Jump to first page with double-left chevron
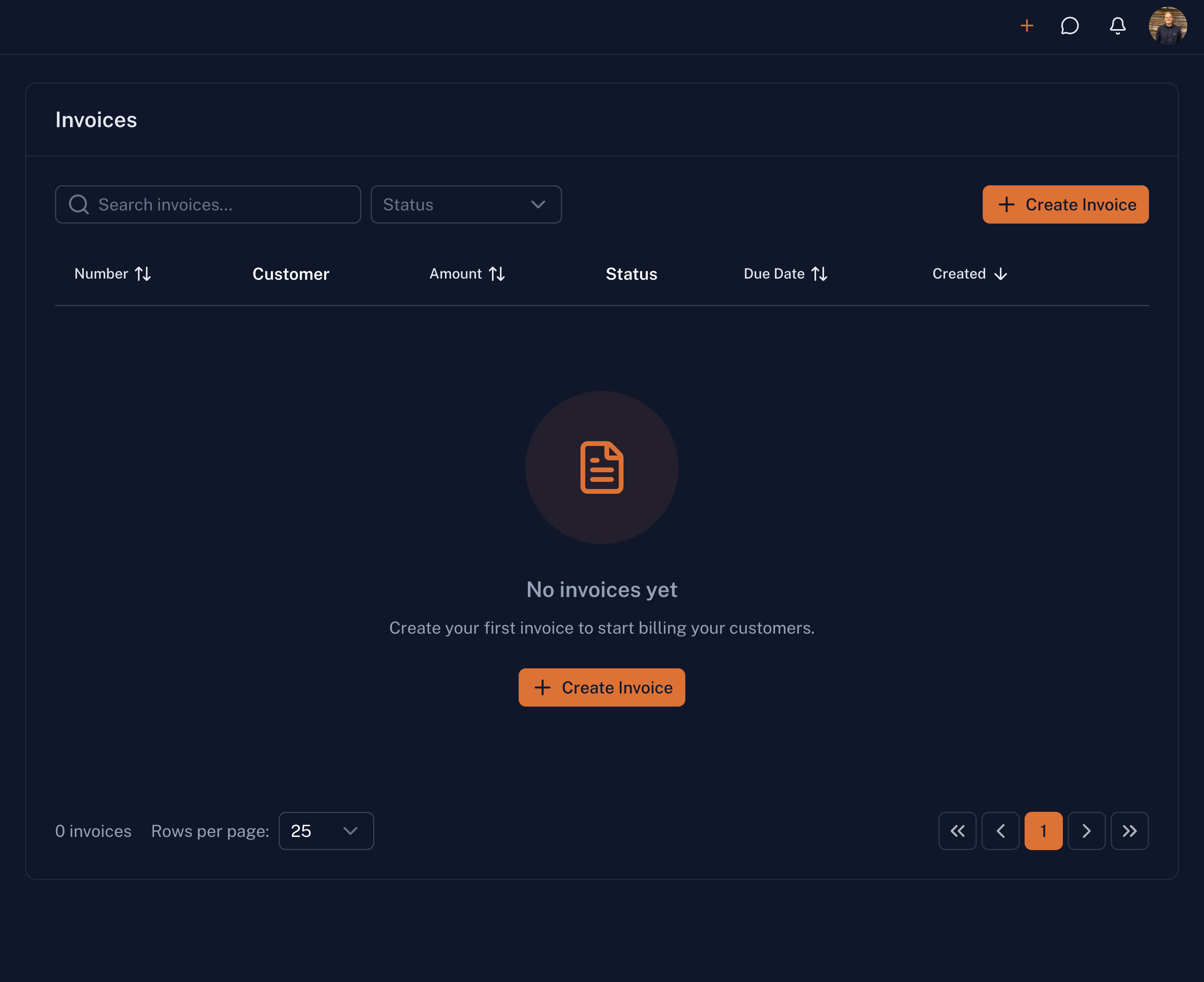This screenshot has height=982, width=1204. (x=957, y=831)
